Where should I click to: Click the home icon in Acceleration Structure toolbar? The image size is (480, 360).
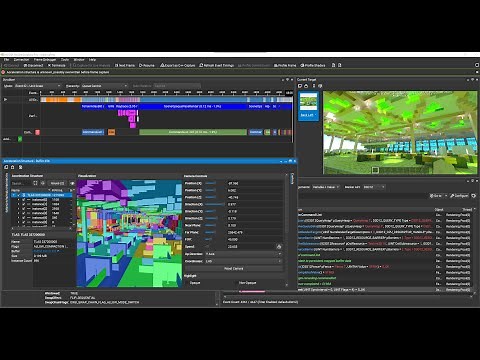[13, 167]
